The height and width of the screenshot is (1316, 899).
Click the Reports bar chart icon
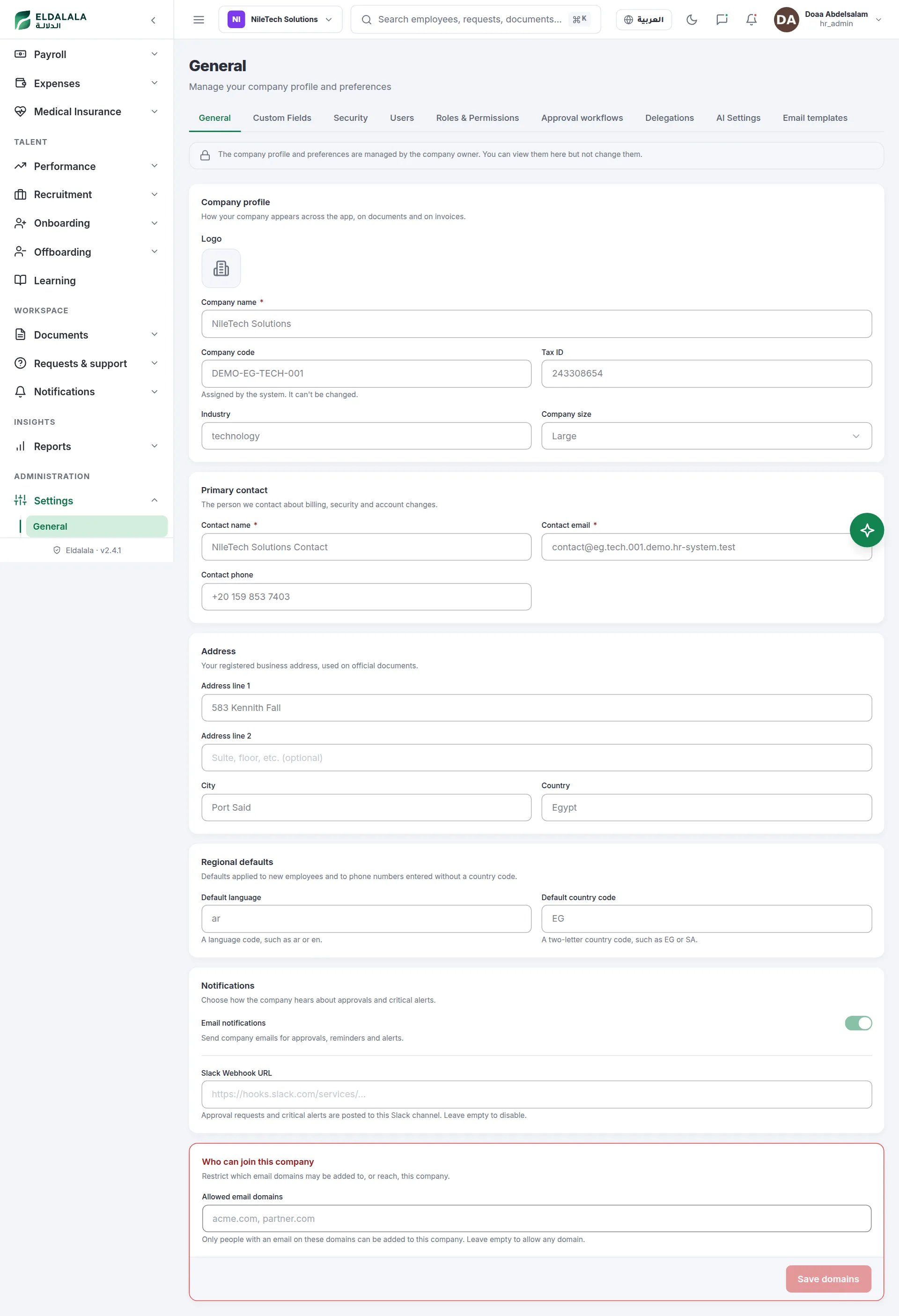tap(21, 446)
